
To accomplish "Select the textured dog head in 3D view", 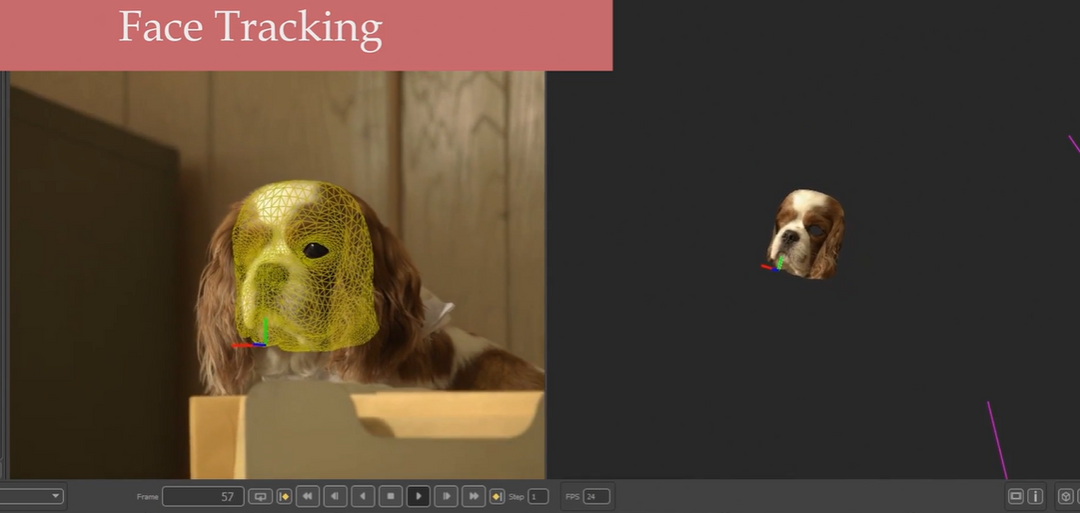I will pos(807,234).
